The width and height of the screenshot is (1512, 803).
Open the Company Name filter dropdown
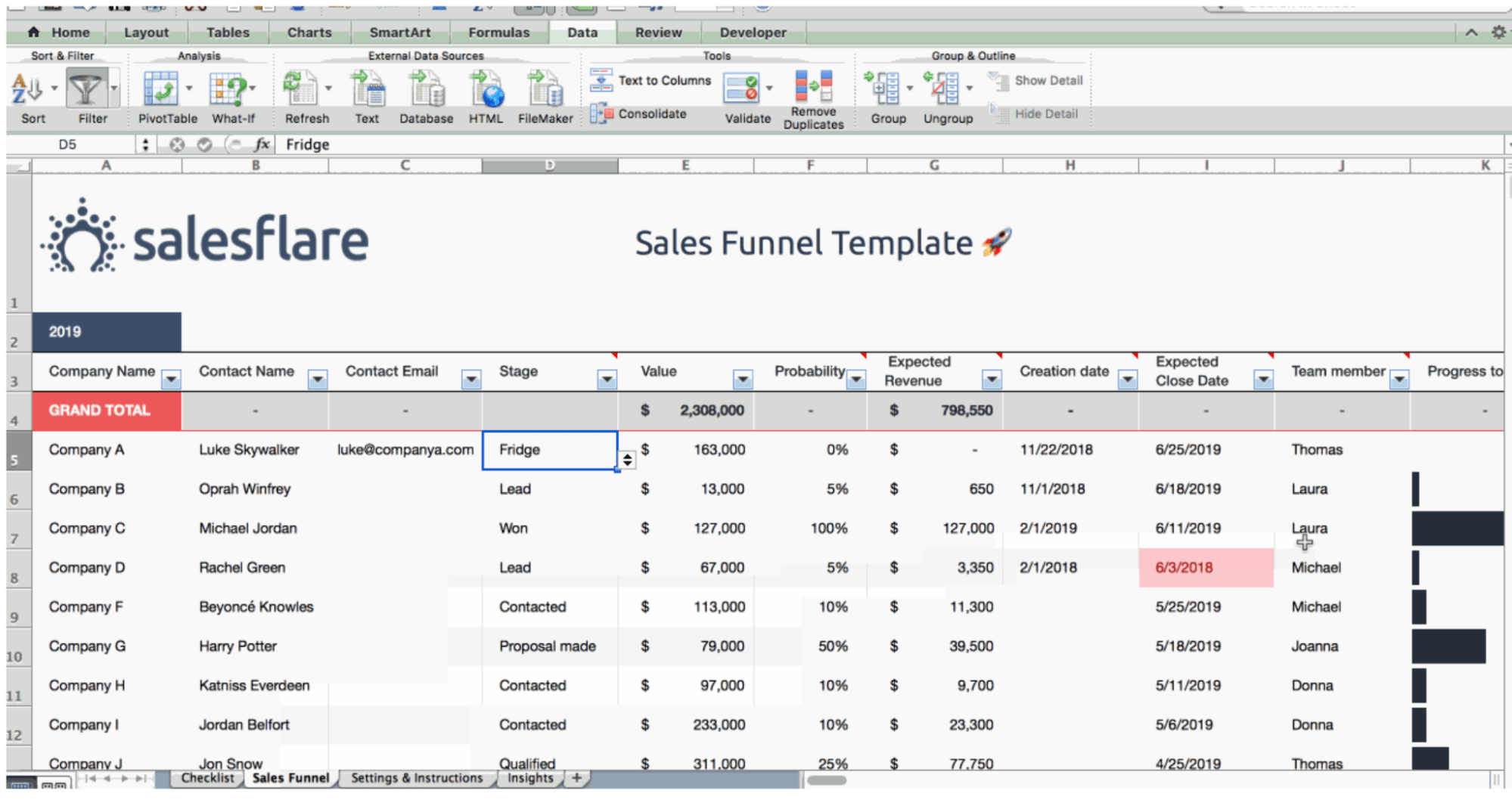pos(172,380)
